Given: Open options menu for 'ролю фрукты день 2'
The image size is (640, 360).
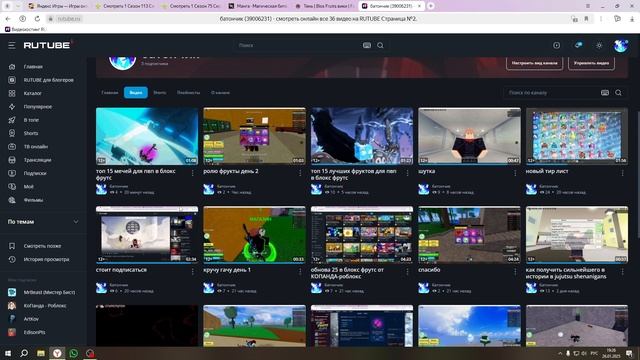Looking at the screenshot, I should pos(300,173).
